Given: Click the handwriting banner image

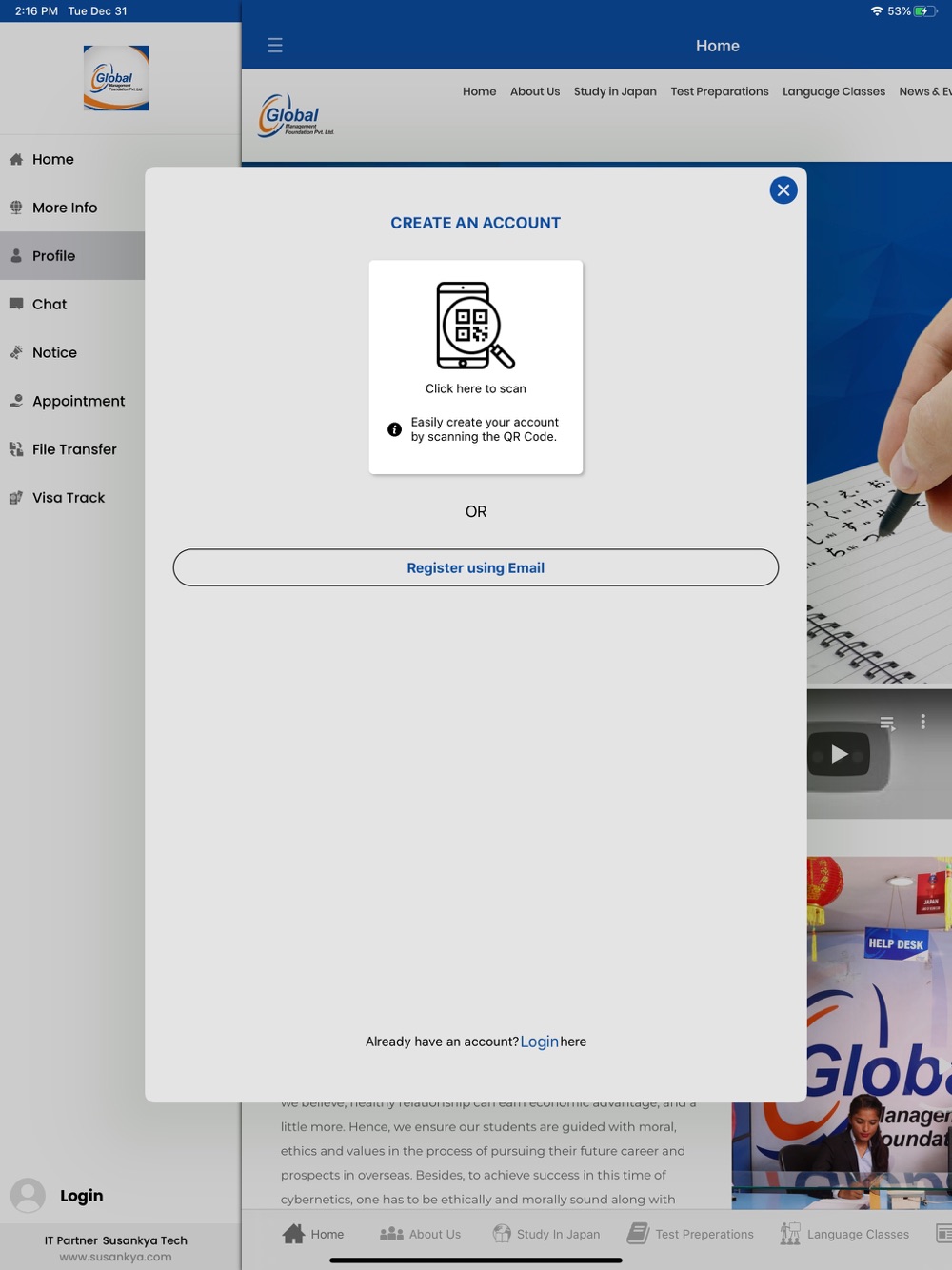Looking at the screenshot, I should pos(880,424).
